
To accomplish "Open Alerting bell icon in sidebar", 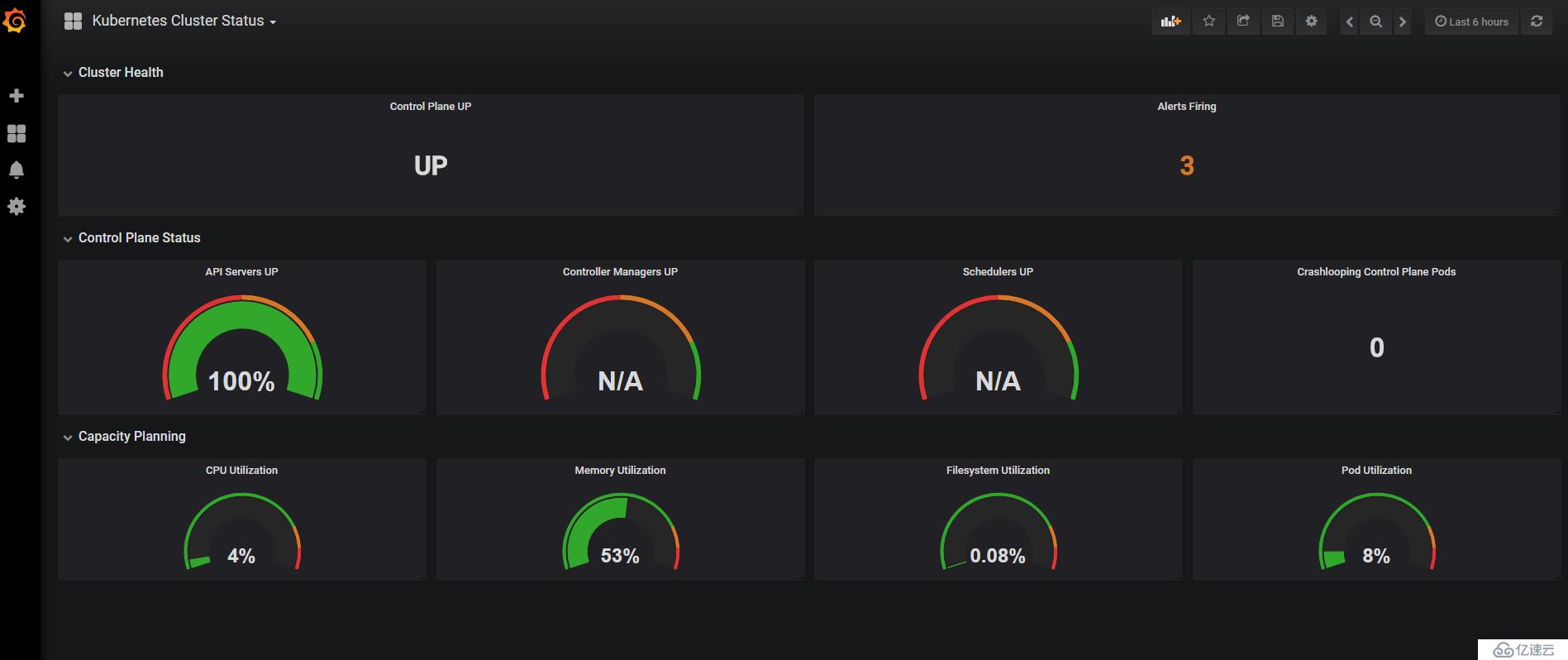I will coord(17,170).
